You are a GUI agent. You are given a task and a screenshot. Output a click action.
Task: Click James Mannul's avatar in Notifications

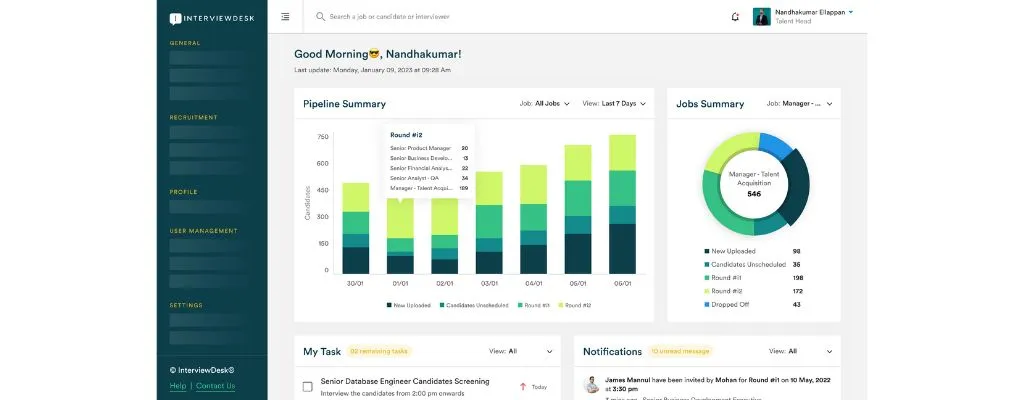point(592,384)
